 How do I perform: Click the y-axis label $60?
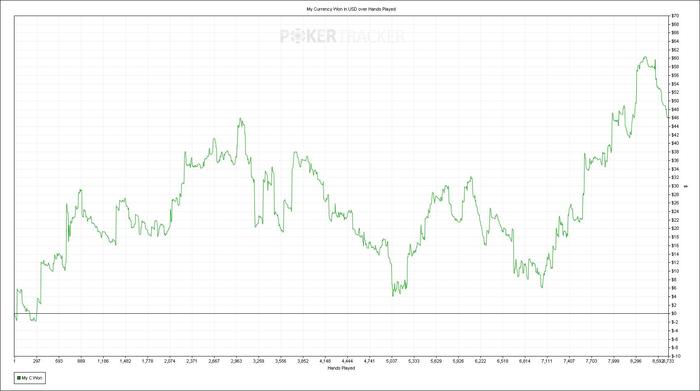pos(675,58)
